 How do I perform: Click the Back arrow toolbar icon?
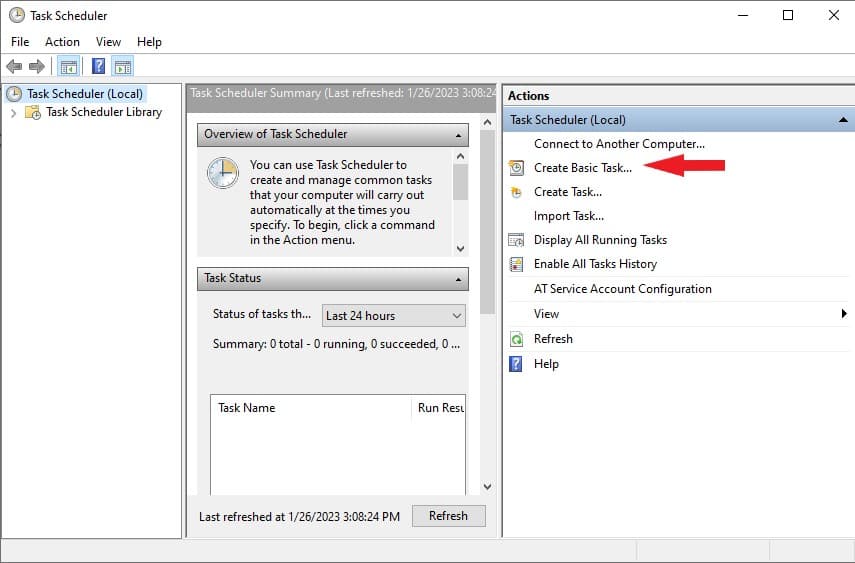tap(14, 67)
